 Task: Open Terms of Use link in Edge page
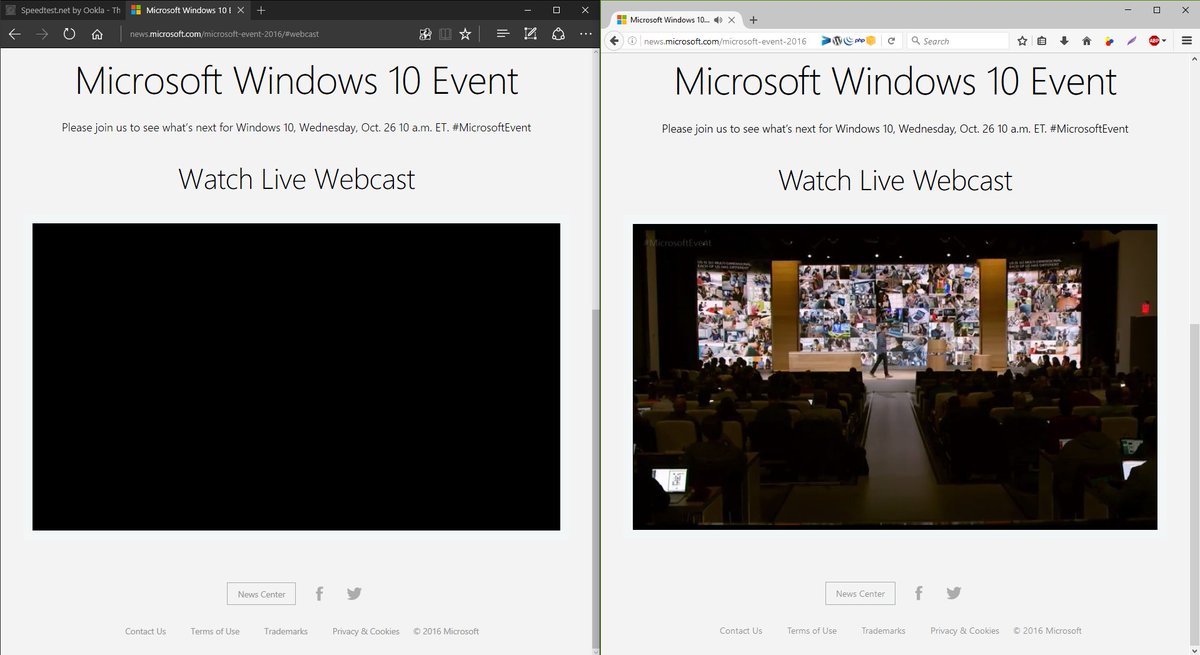coord(215,631)
